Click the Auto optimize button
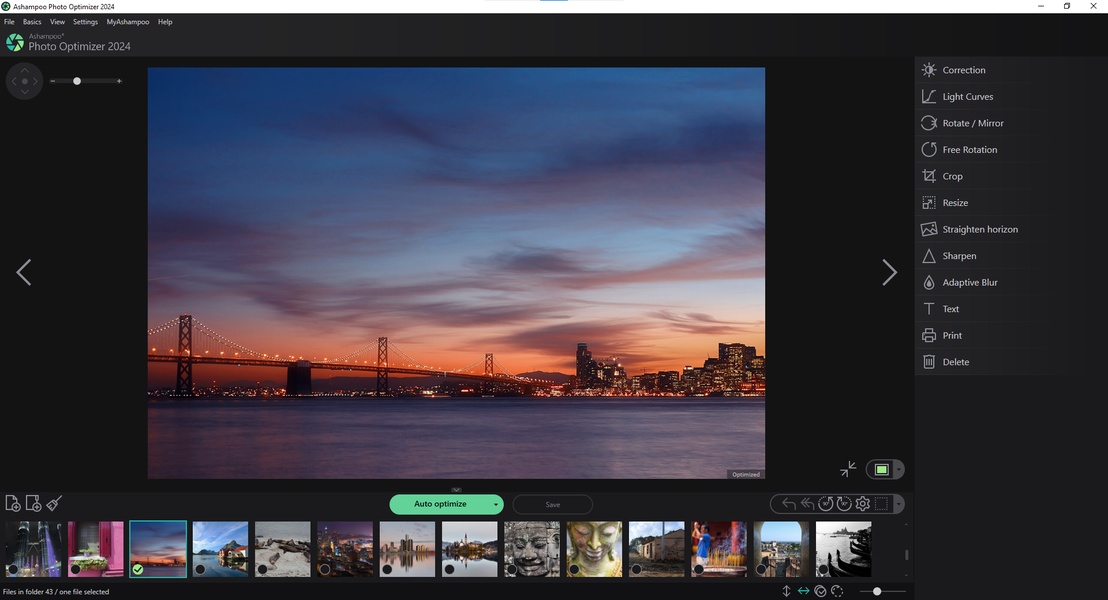The height and width of the screenshot is (600, 1108). coord(440,504)
